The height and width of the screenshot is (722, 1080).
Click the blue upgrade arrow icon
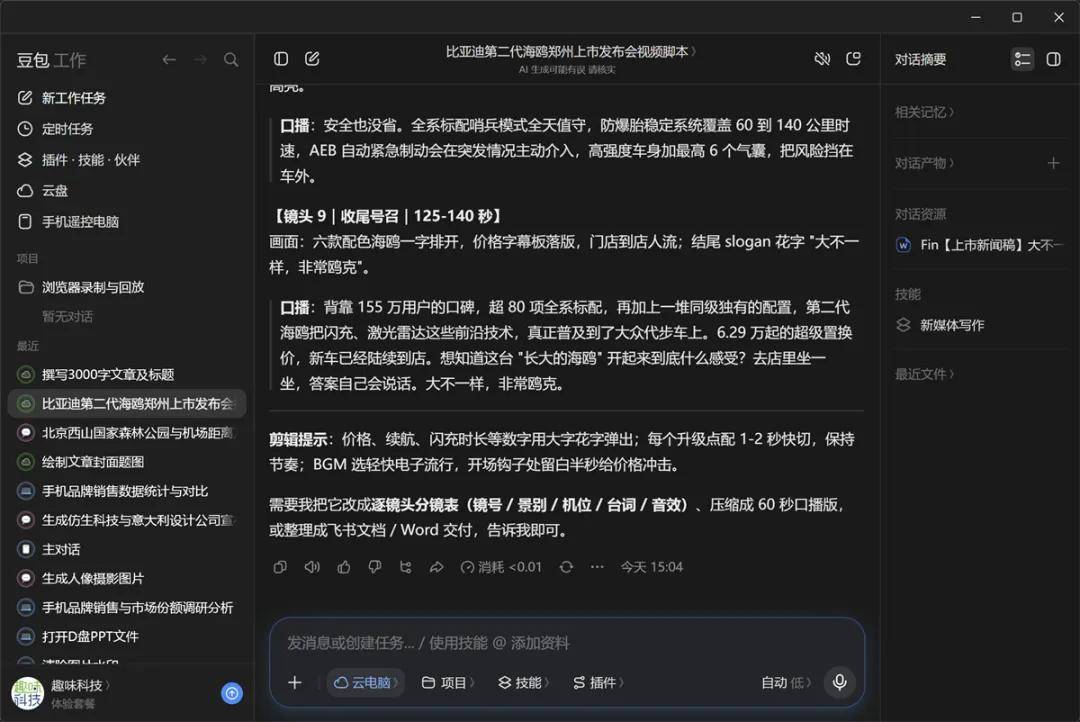coord(232,693)
